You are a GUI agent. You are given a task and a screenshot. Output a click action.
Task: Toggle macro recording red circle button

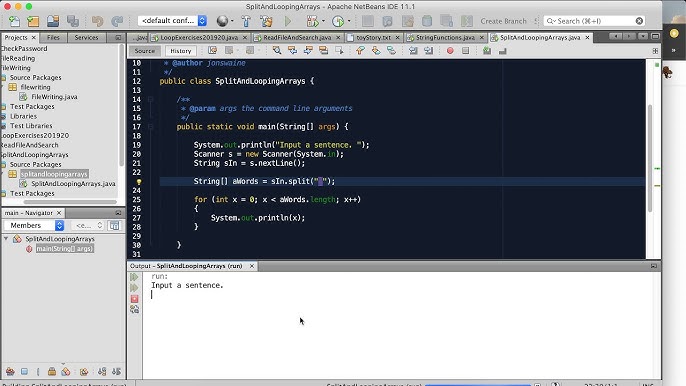pyautogui.click(x=450, y=51)
